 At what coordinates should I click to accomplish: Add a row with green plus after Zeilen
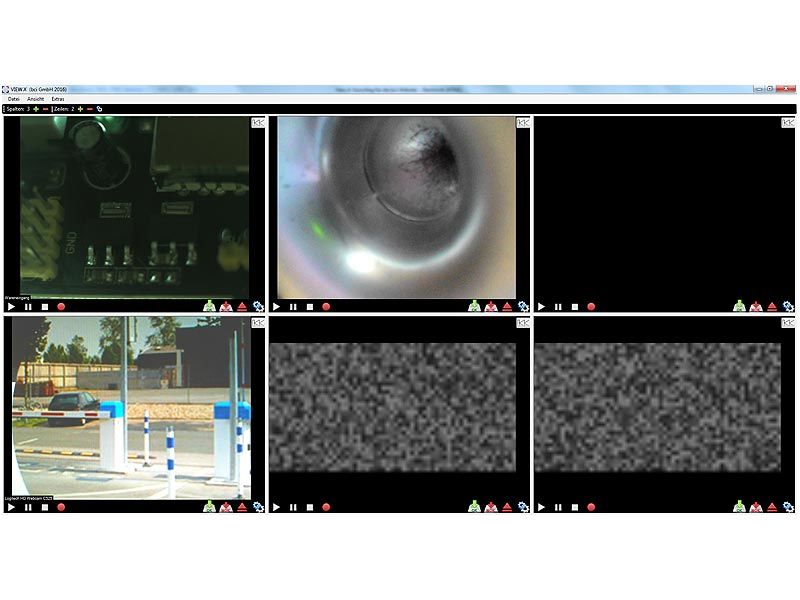pos(80,108)
